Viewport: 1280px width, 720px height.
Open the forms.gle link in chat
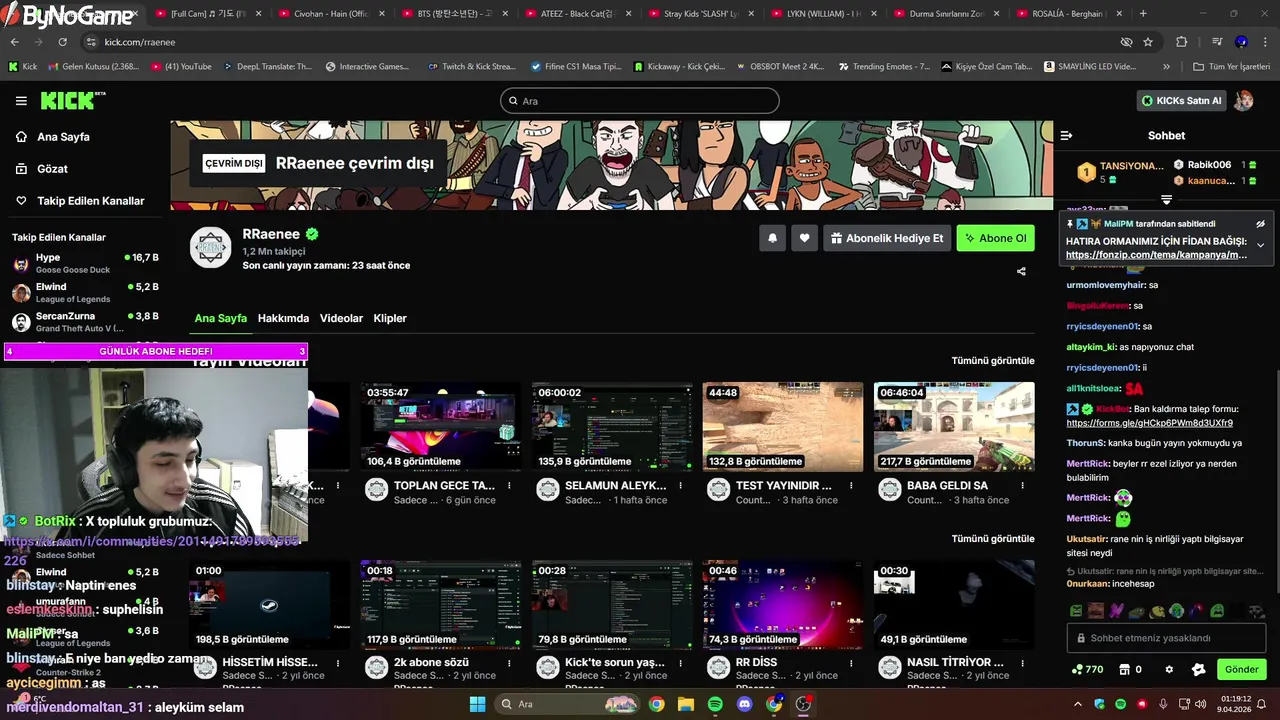click(1149, 423)
